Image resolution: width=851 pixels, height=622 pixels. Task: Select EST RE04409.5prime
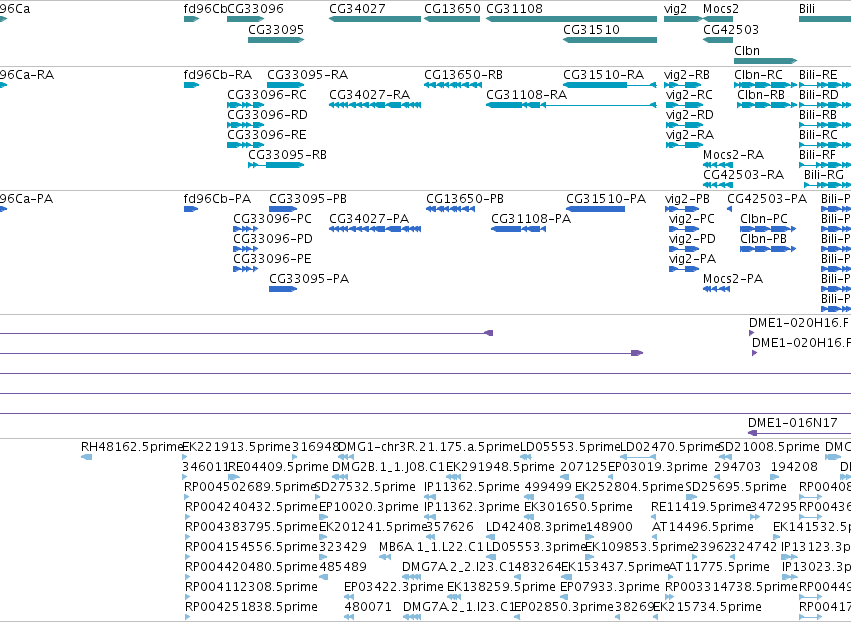tap(234, 477)
